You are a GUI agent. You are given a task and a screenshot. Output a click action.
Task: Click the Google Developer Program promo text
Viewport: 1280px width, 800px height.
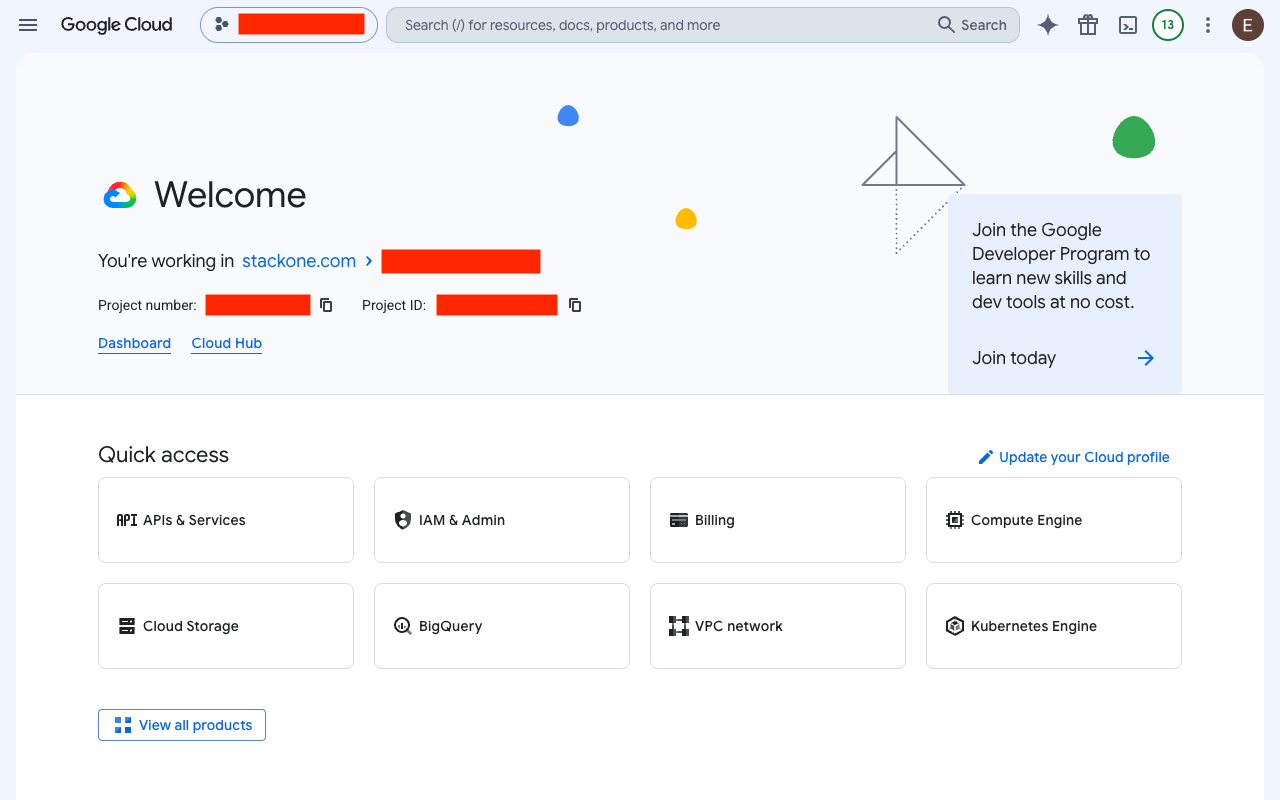1061,266
